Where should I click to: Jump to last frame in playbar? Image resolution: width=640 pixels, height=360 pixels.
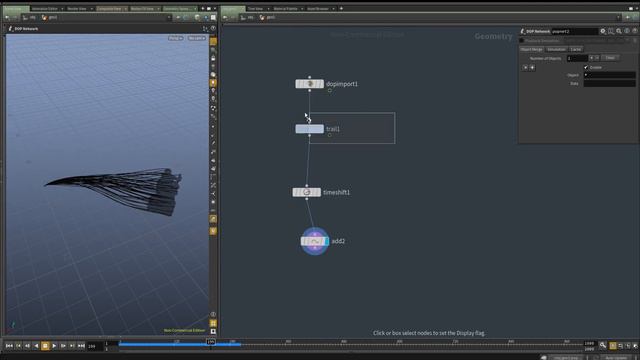click(x=81, y=346)
